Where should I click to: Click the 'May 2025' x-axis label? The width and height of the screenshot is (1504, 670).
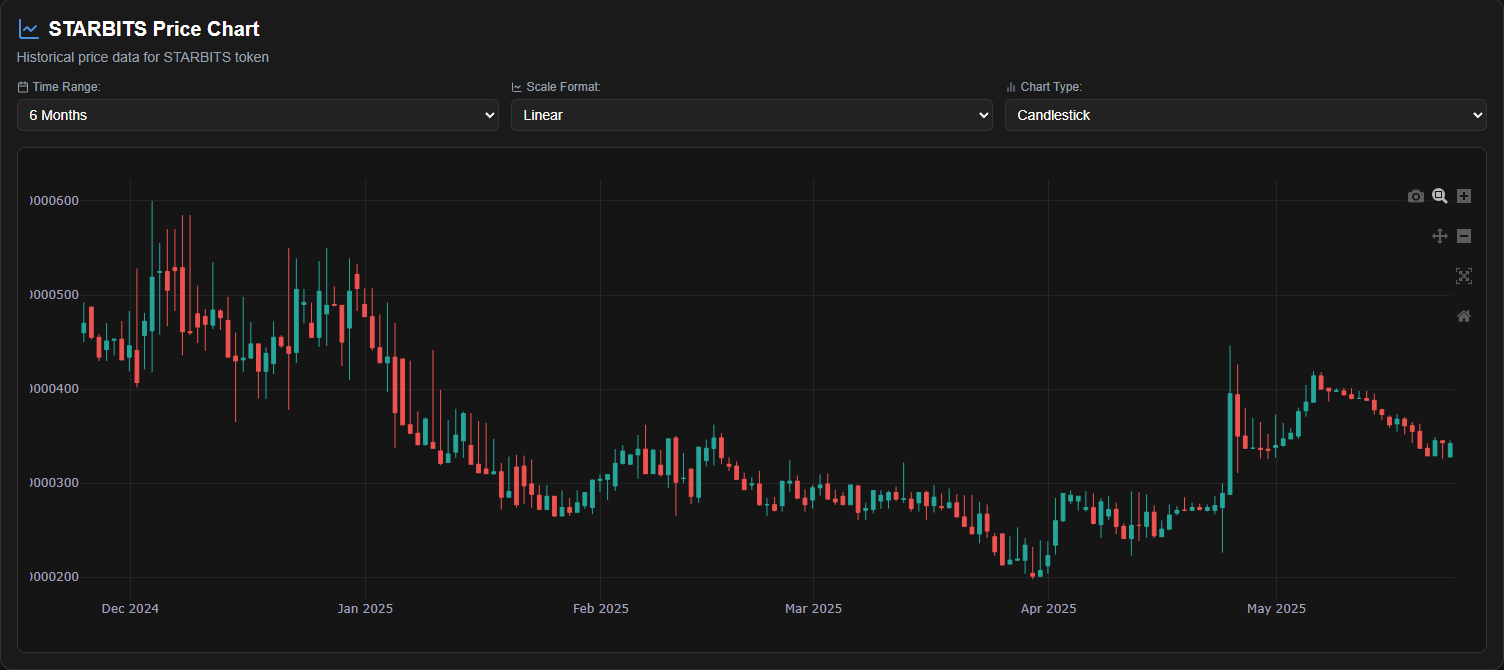point(1276,608)
